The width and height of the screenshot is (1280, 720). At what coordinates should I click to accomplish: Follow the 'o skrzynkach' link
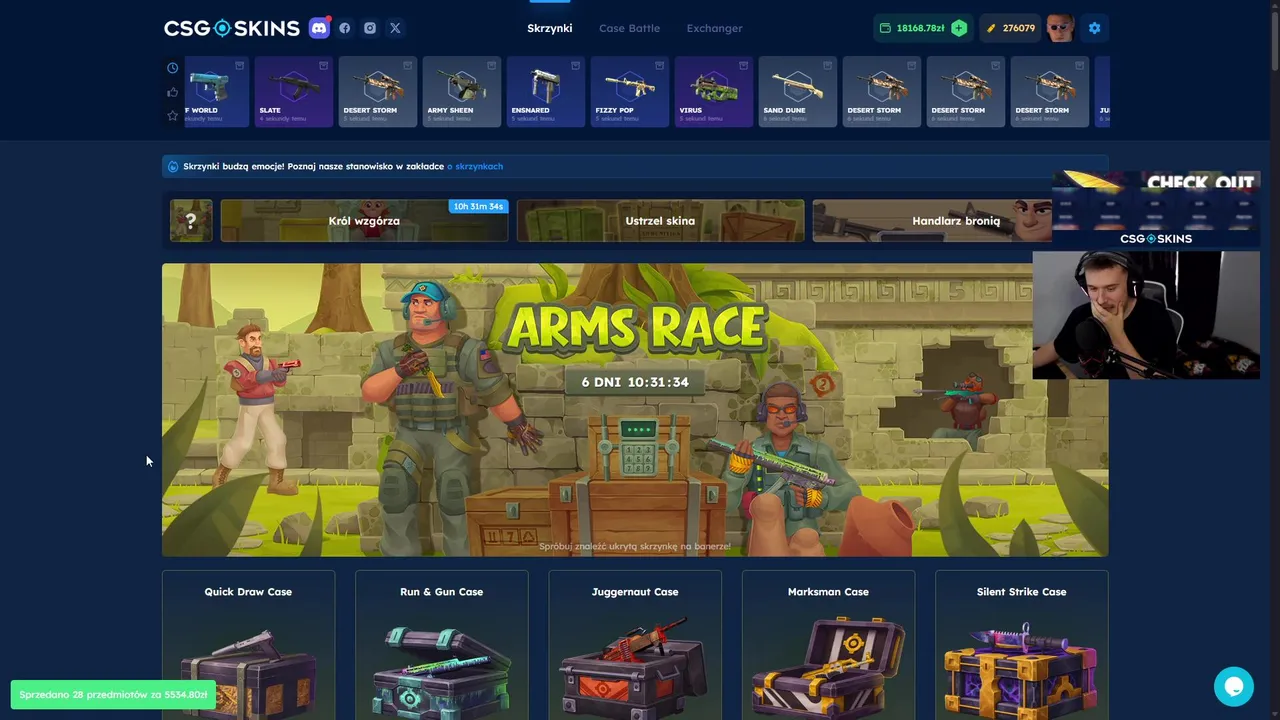point(475,166)
